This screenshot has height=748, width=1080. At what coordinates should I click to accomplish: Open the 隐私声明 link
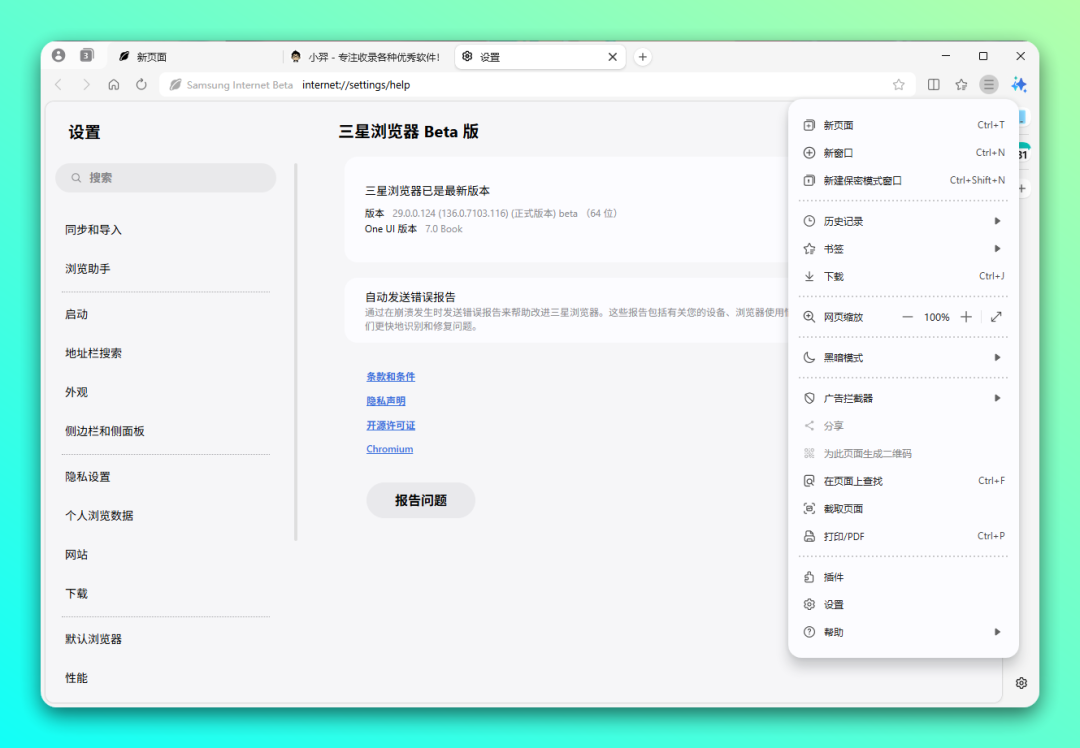point(386,401)
